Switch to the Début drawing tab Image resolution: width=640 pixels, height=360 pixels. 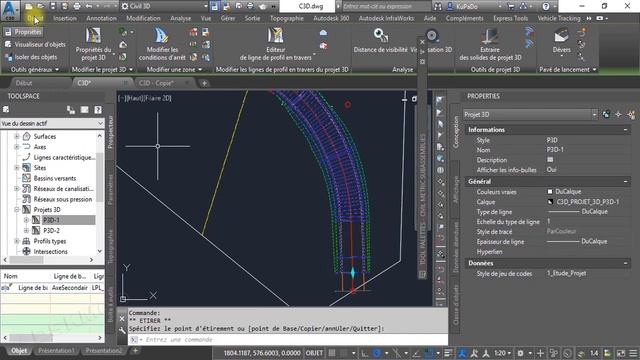24,83
